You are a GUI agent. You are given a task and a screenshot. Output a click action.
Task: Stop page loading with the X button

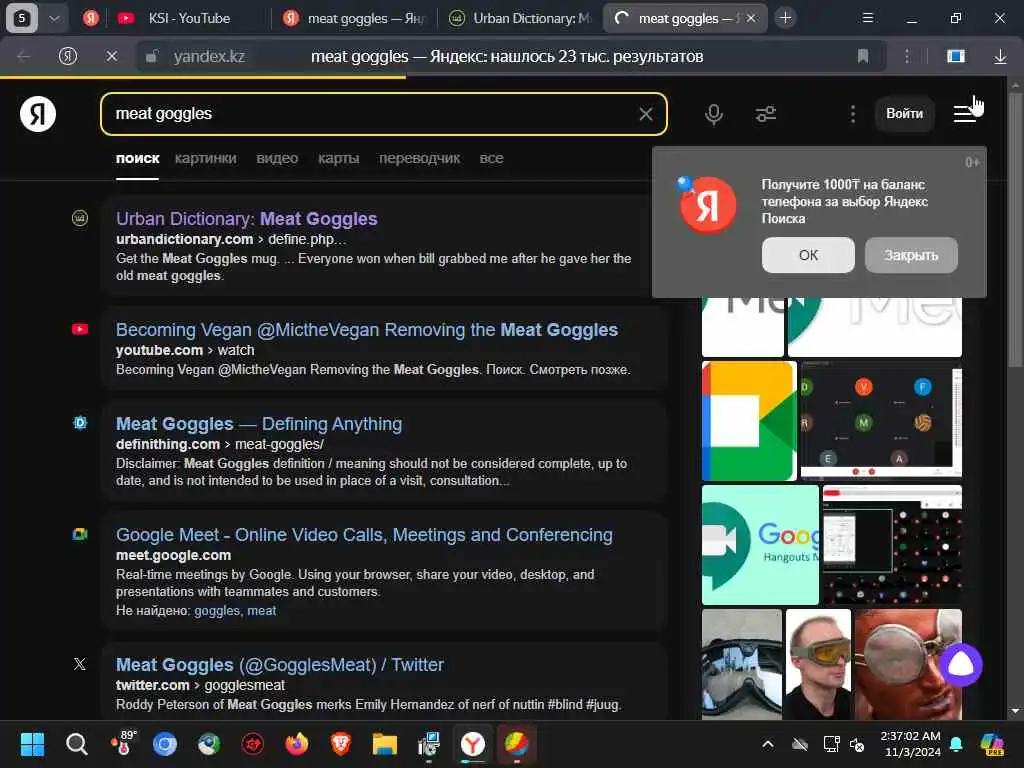click(x=112, y=57)
